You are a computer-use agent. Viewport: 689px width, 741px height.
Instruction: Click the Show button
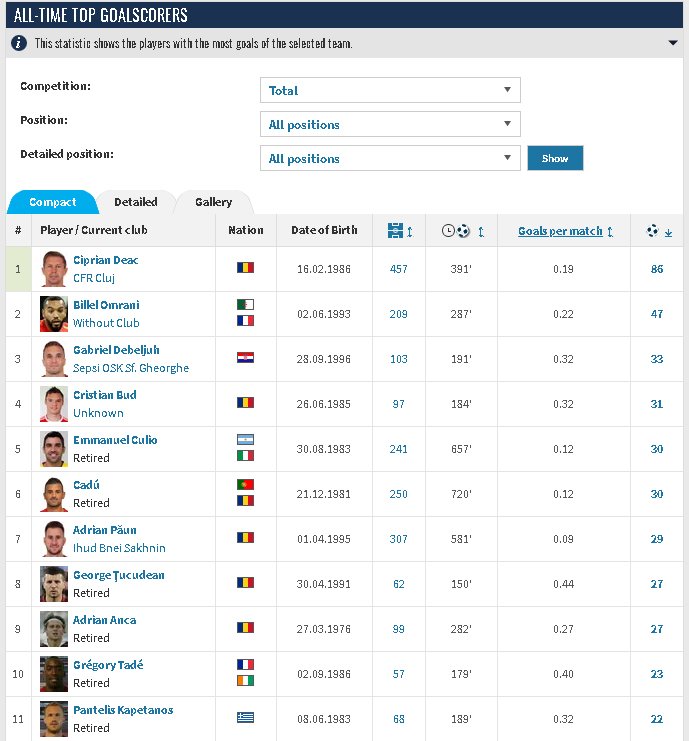[555, 158]
